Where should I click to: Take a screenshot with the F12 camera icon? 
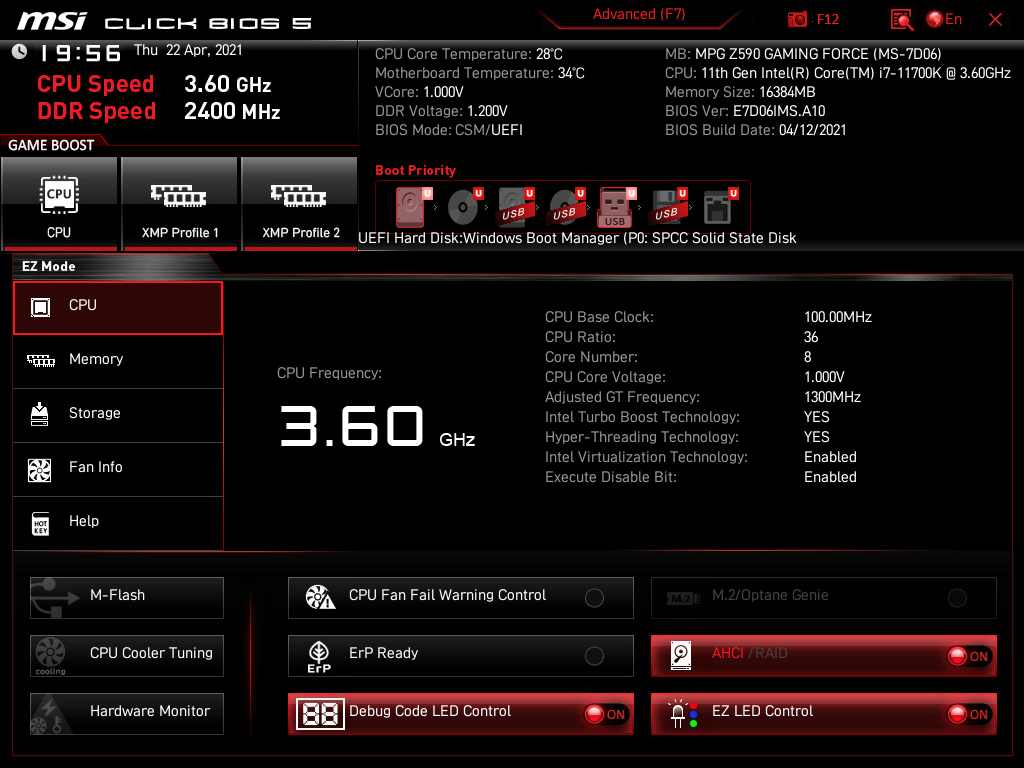[797, 20]
